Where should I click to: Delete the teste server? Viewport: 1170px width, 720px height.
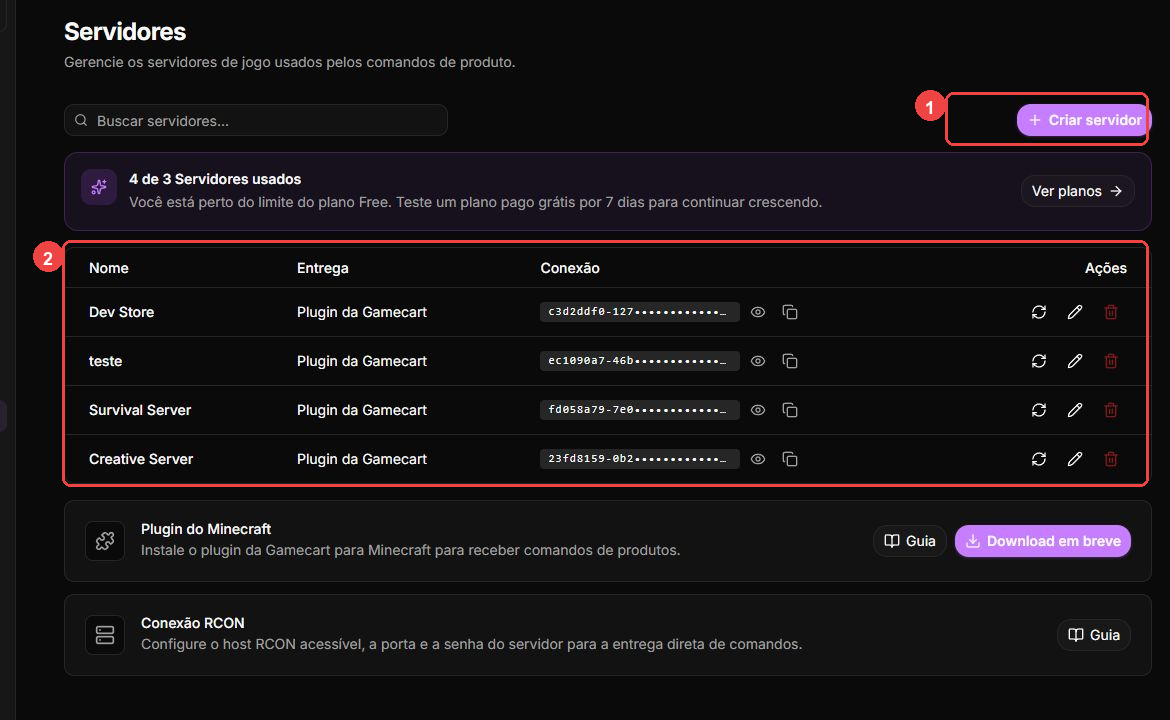coord(1111,361)
